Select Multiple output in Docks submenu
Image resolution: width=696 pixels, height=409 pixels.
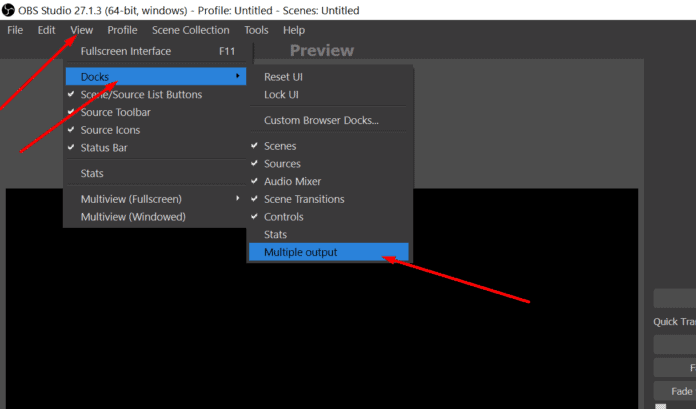(301, 252)
